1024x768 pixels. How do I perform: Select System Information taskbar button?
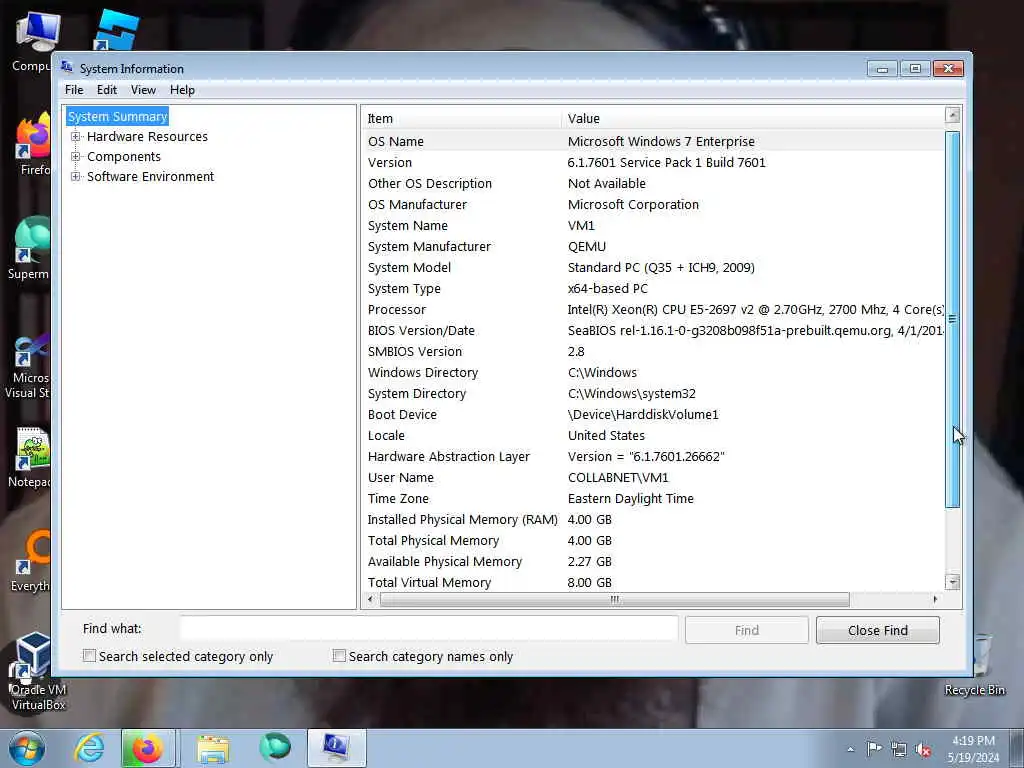(336, 748)
